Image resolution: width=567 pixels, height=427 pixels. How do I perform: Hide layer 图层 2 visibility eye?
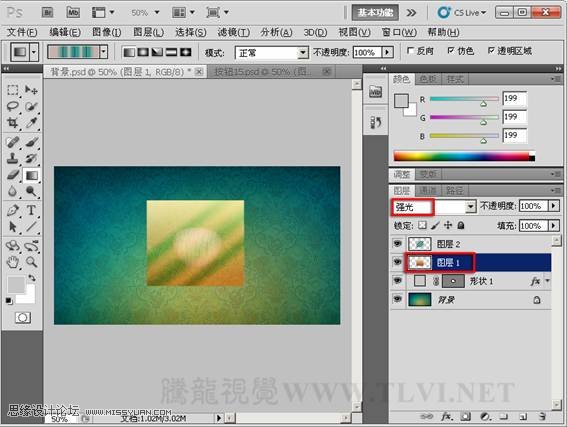(397, 243)
